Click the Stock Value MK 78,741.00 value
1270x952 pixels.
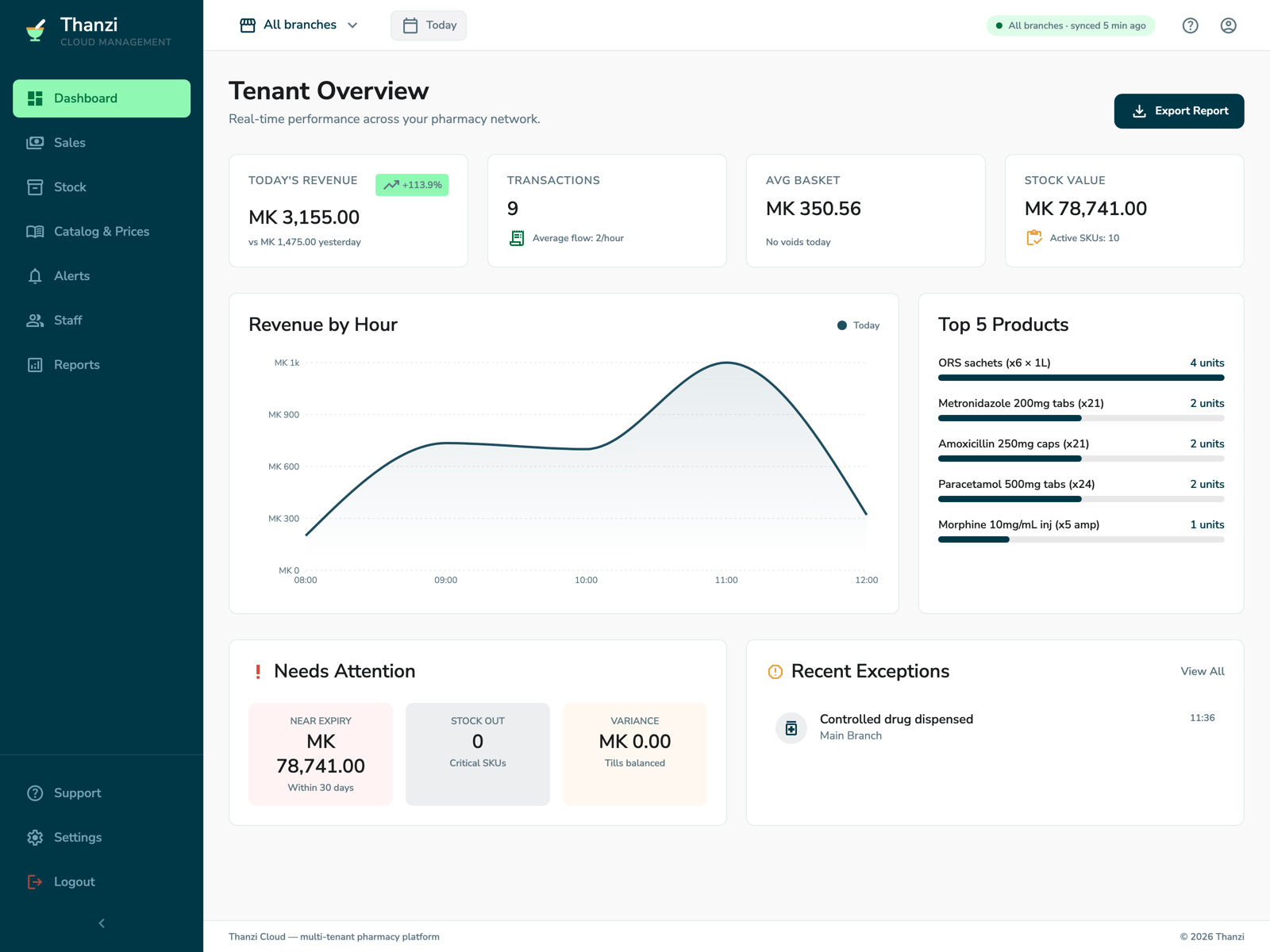coord(1086,209)
